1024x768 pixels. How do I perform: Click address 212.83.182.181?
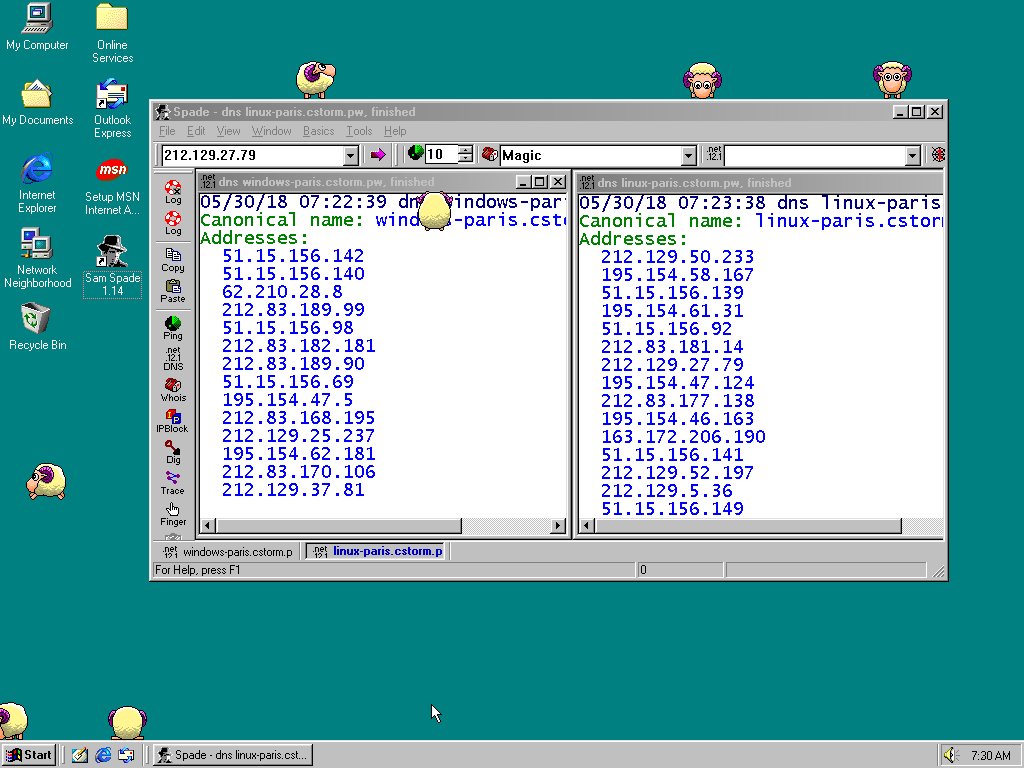tap(298, 345)
